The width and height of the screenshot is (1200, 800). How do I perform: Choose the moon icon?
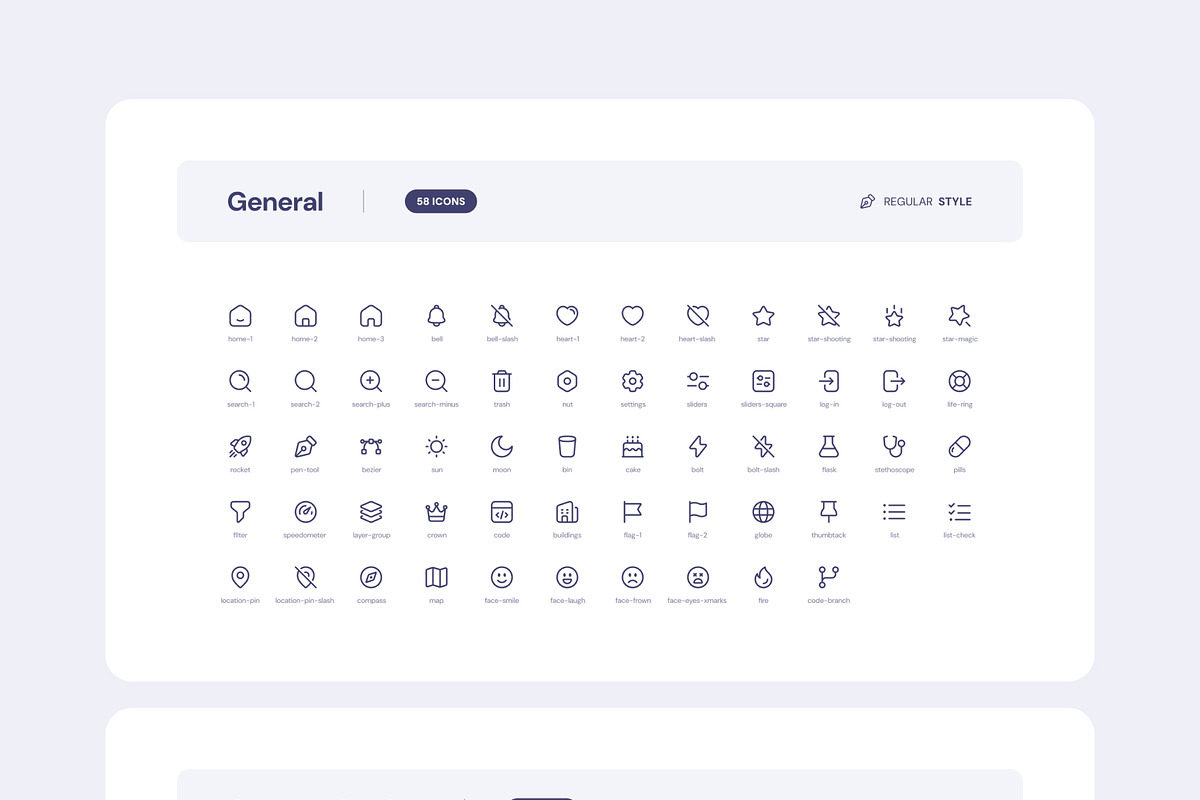pyautogui.click(x=502, y=446)
